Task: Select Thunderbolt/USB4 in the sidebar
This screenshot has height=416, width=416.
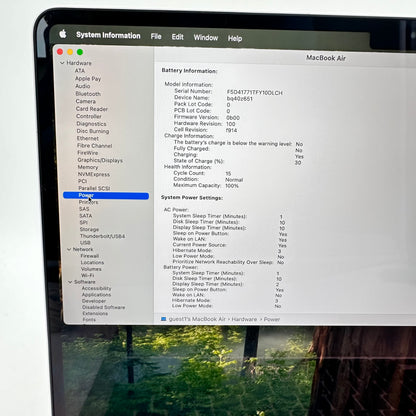Action: [102, 236]
